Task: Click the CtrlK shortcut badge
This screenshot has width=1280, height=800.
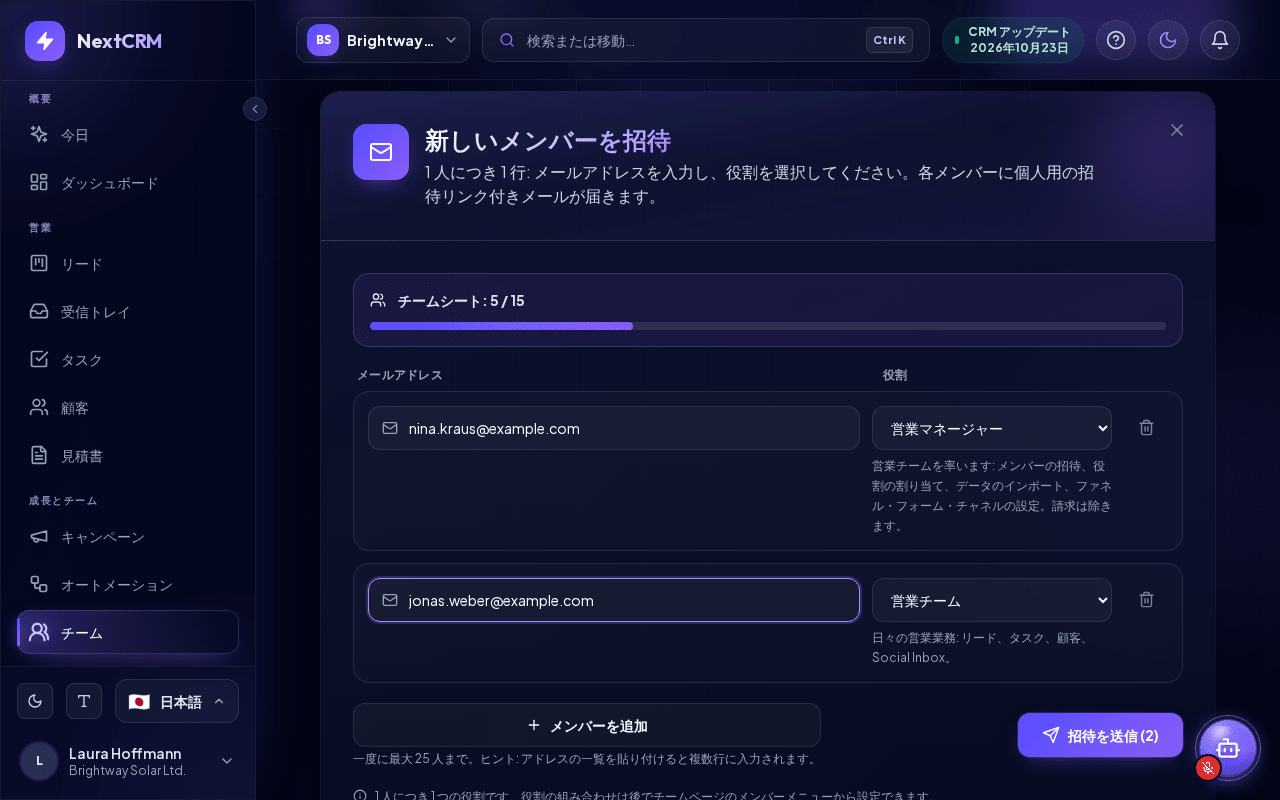Action: pyautogui.click(x=889, y=40)
